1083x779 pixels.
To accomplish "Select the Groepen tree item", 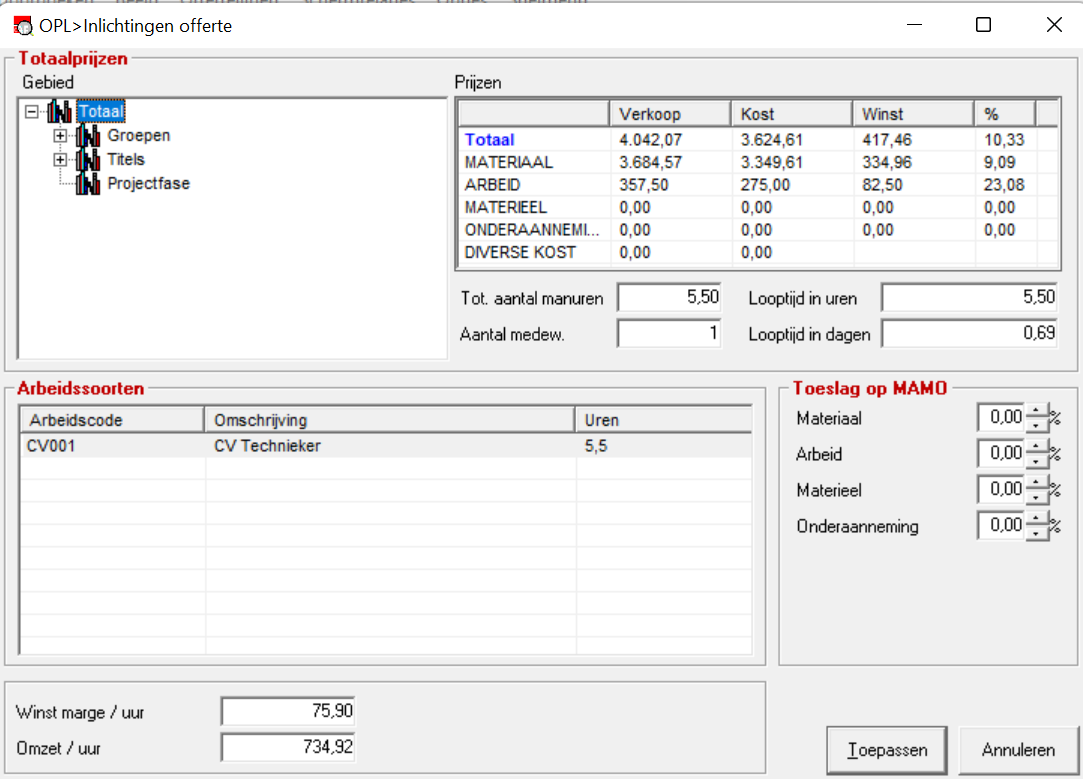I will (139, 135).
